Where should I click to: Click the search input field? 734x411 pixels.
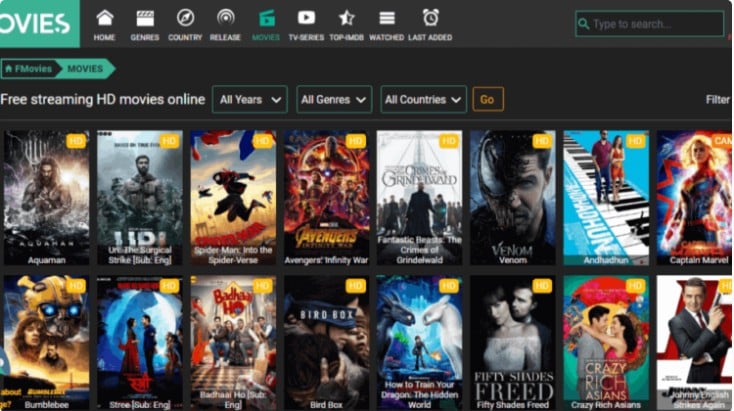coord(649,23)
